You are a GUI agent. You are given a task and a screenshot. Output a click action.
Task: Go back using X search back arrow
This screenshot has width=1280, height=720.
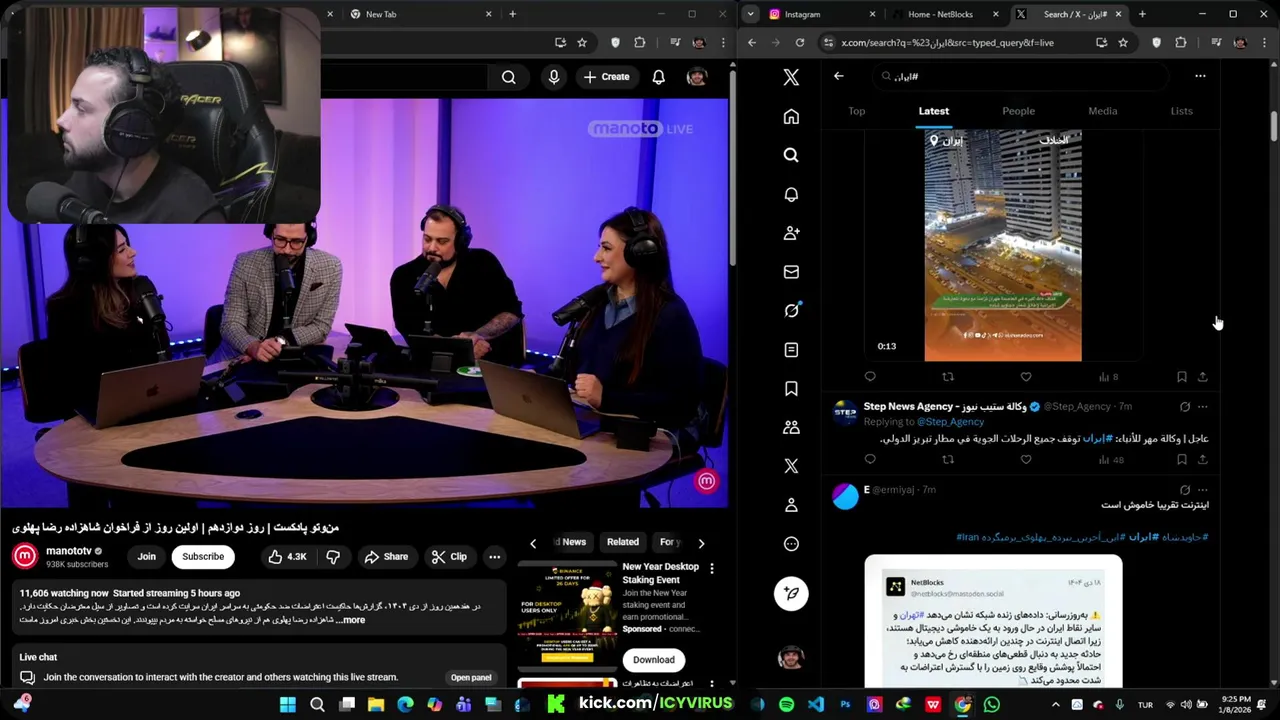838,76
